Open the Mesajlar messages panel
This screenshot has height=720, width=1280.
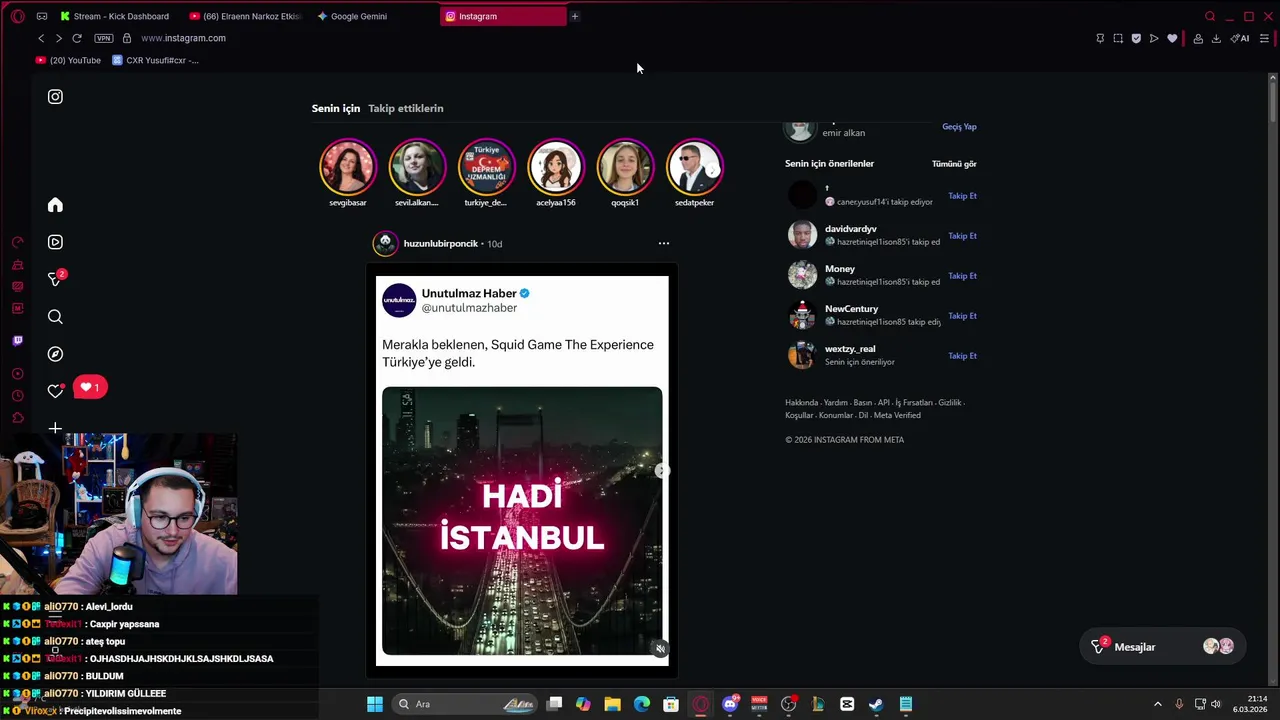(x=1164, y=647)
